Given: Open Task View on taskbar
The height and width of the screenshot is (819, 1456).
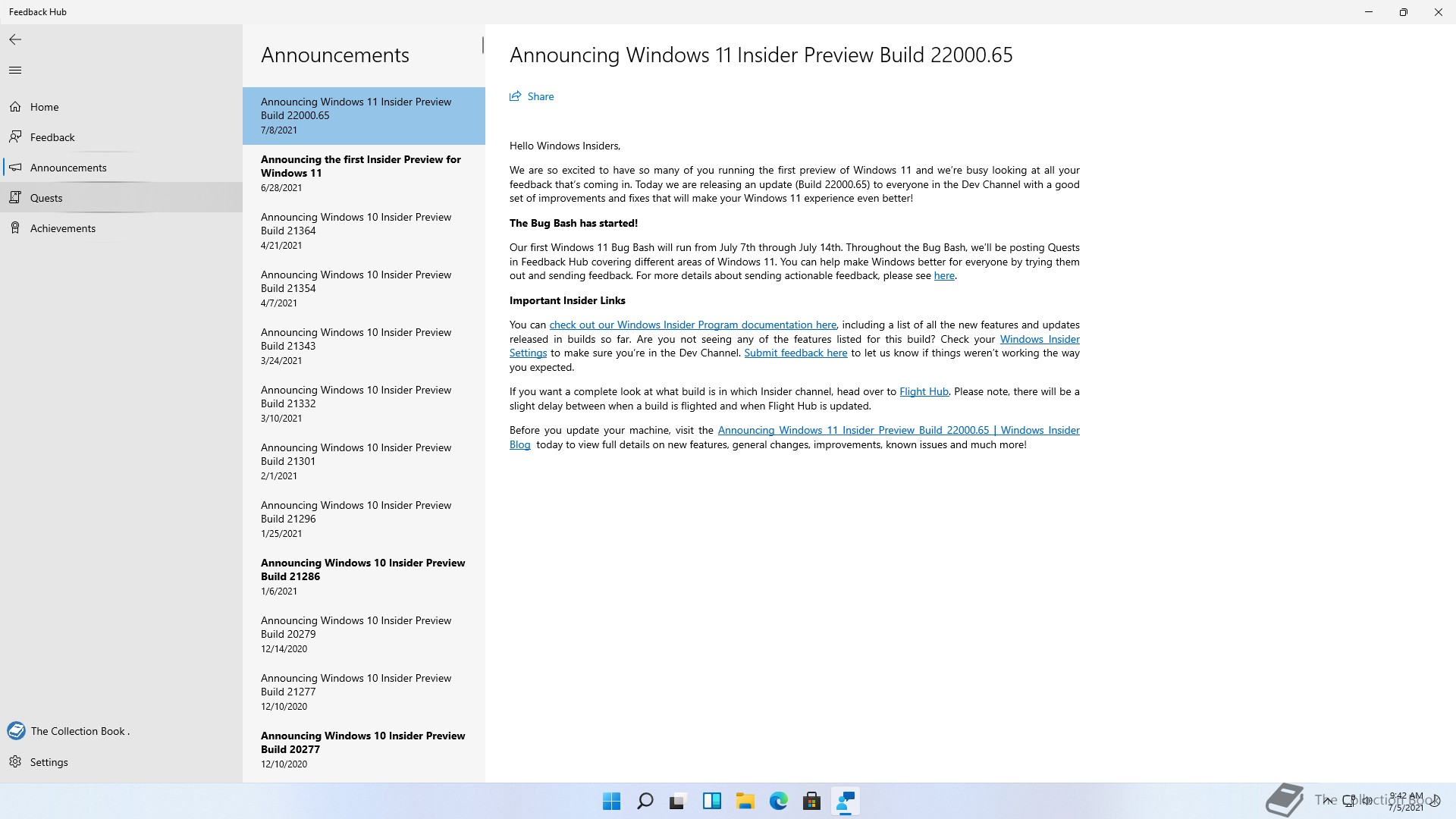Looking at the screenshot, I should pos(678,802).
